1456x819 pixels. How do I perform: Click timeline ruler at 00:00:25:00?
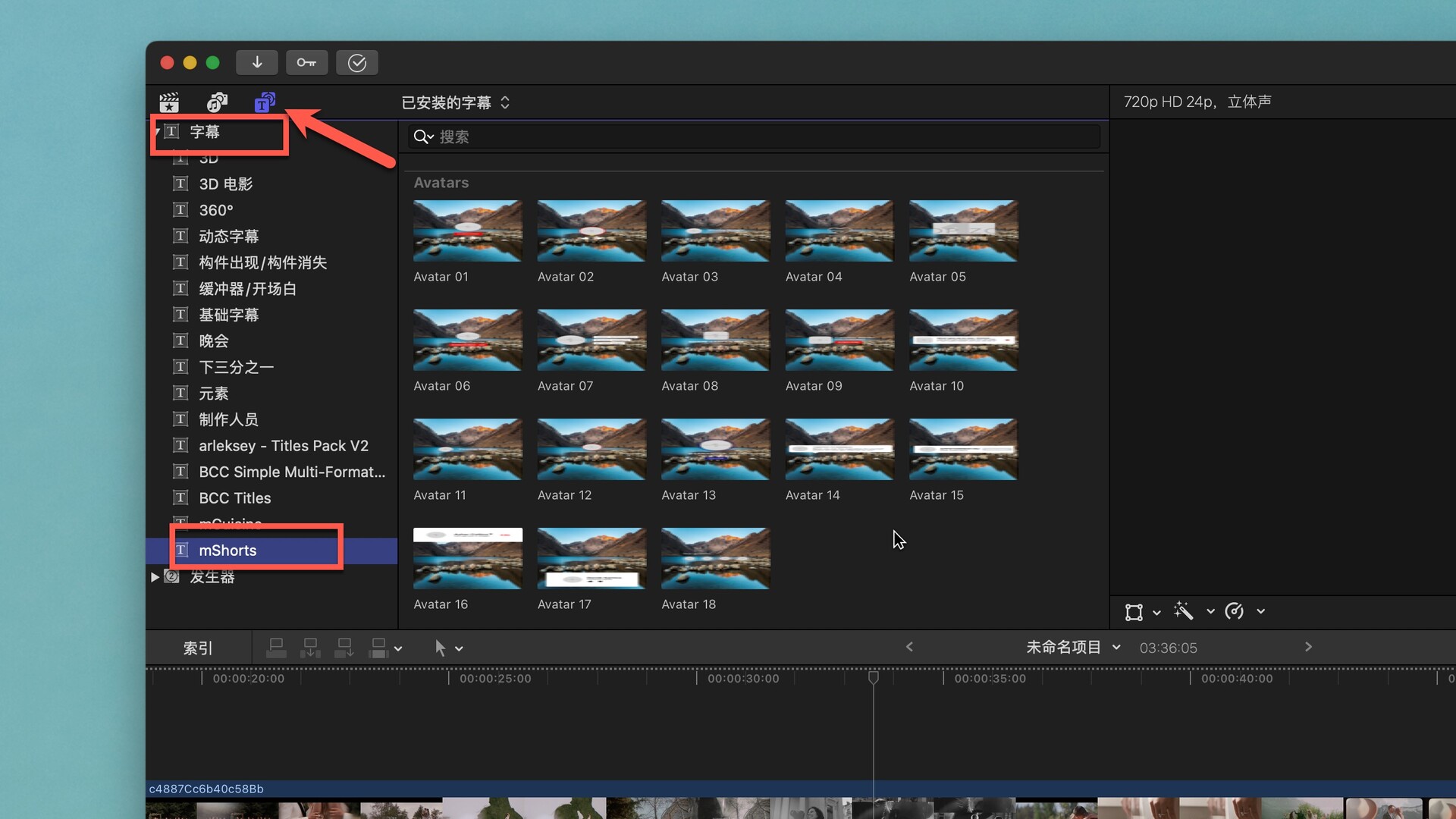pos(495,679)
